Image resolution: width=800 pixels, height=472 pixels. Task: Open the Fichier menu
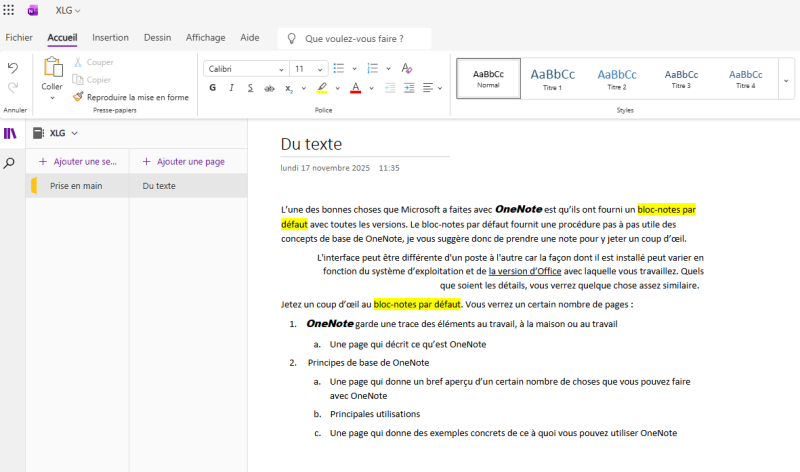(19, 38)
